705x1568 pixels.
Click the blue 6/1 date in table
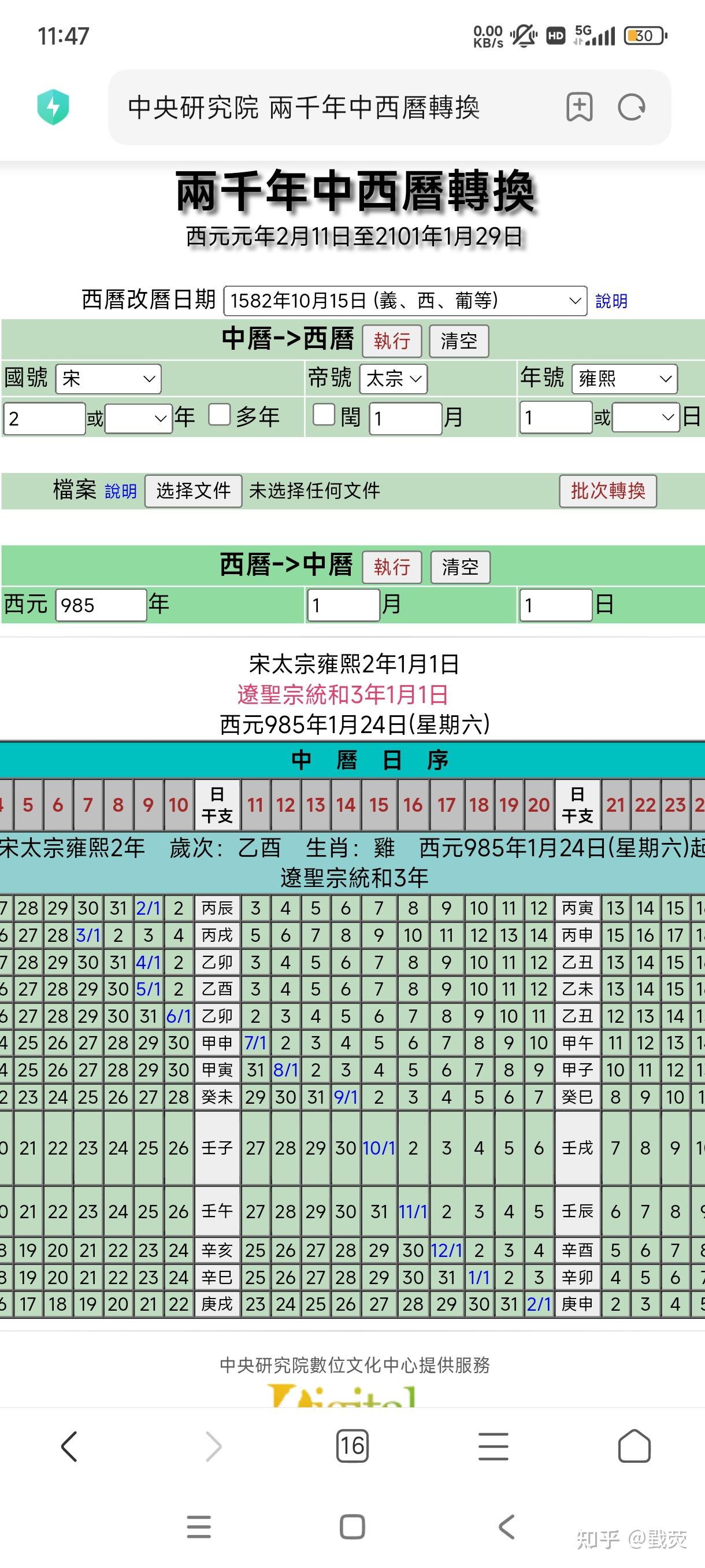click(178, 1016)
